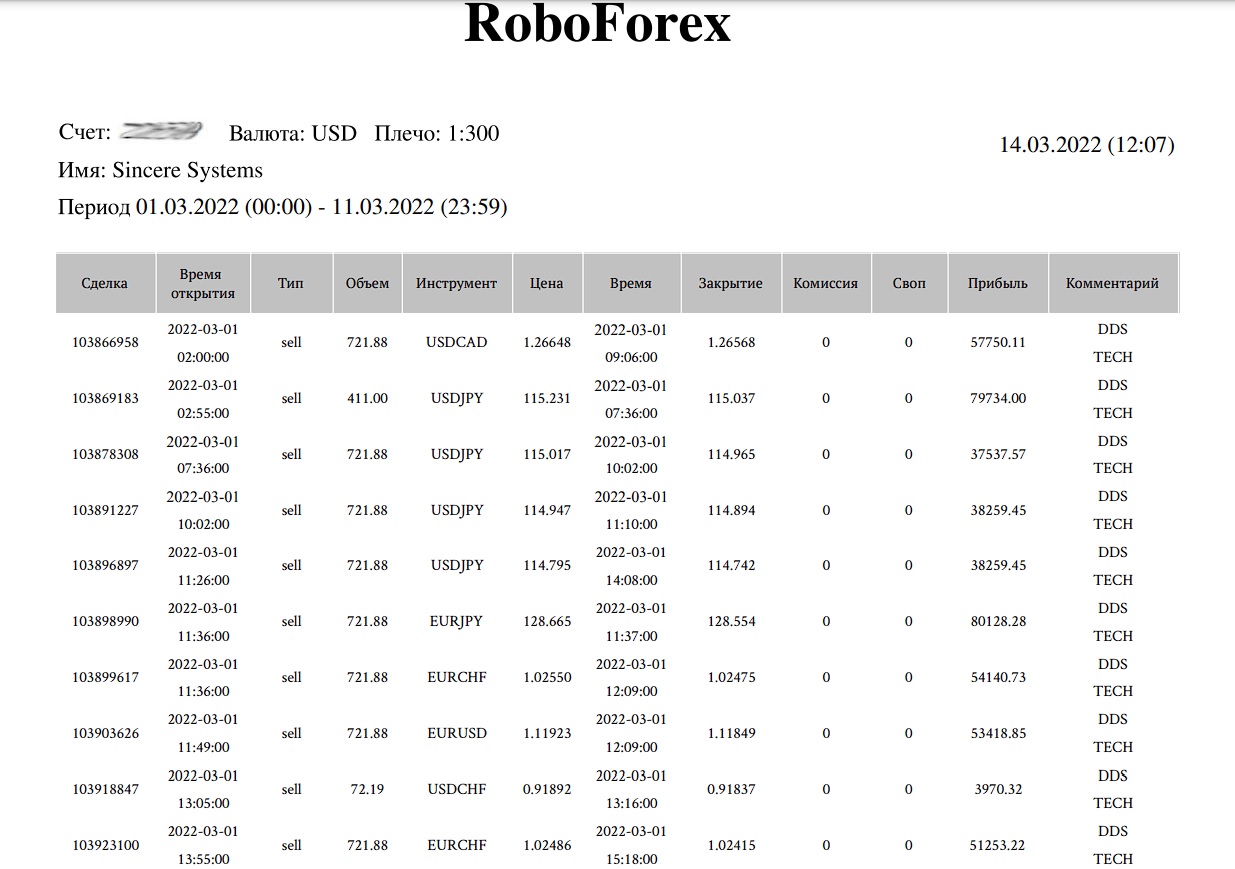Click the USDCAD instrument cell
The height and width of the screenshot is (869, 1235).
coord(456,343)
